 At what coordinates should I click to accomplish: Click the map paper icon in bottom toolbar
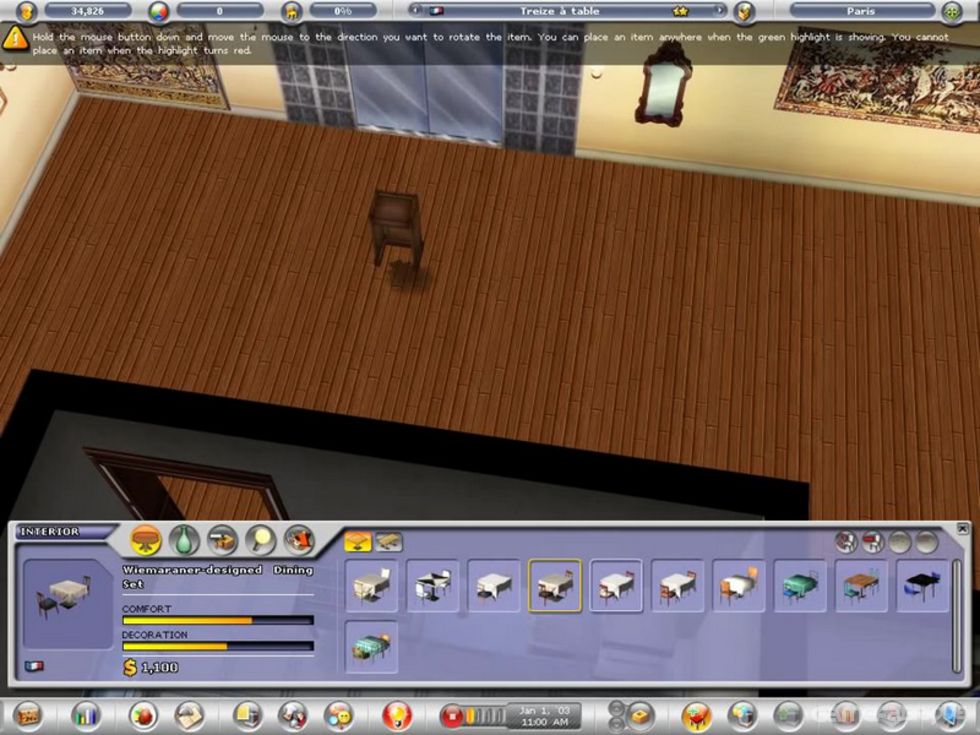pos(189,714)
